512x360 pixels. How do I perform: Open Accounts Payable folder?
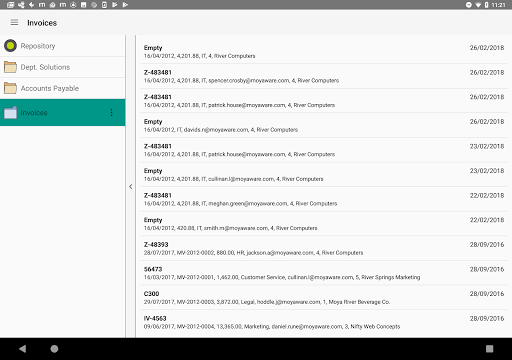click(x=63, y=88)
